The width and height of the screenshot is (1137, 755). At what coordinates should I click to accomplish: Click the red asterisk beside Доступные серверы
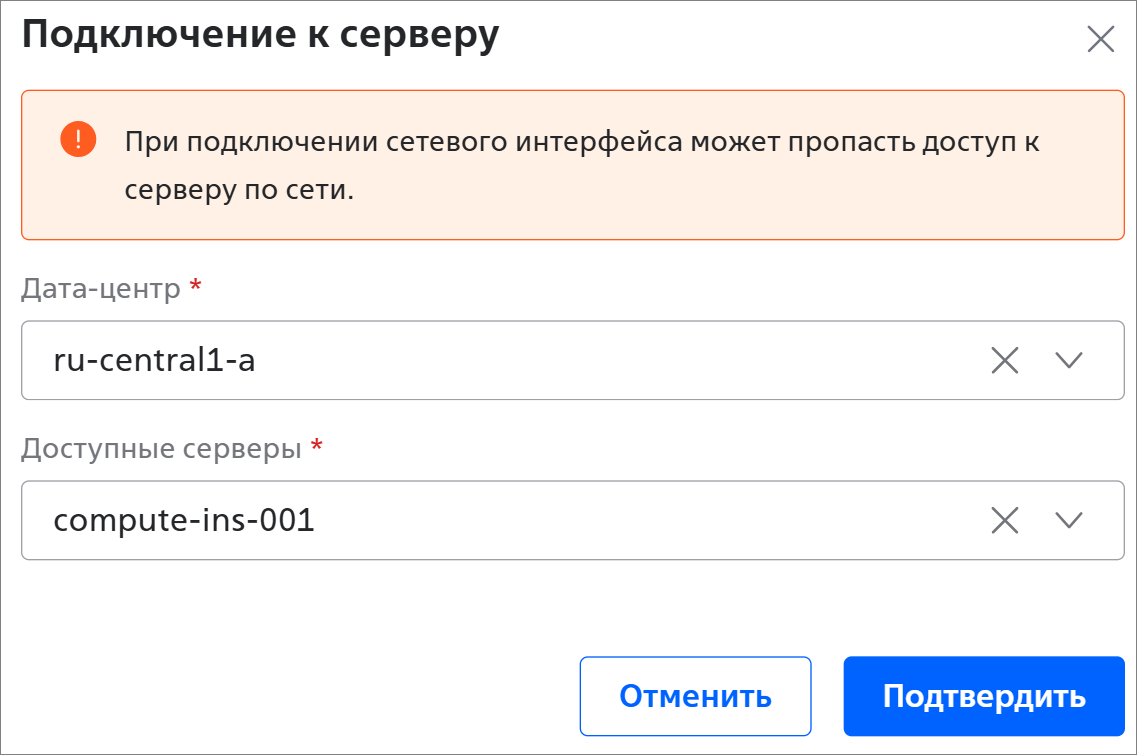317,448
